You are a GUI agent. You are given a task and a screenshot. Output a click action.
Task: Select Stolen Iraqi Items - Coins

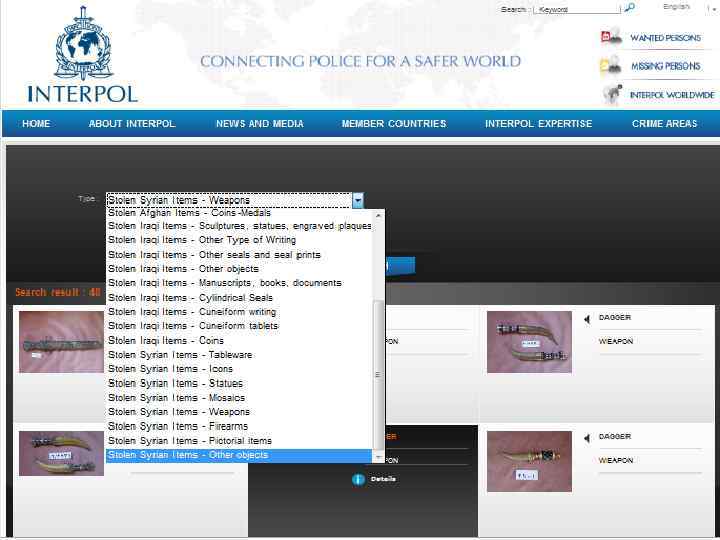point(239,340)
